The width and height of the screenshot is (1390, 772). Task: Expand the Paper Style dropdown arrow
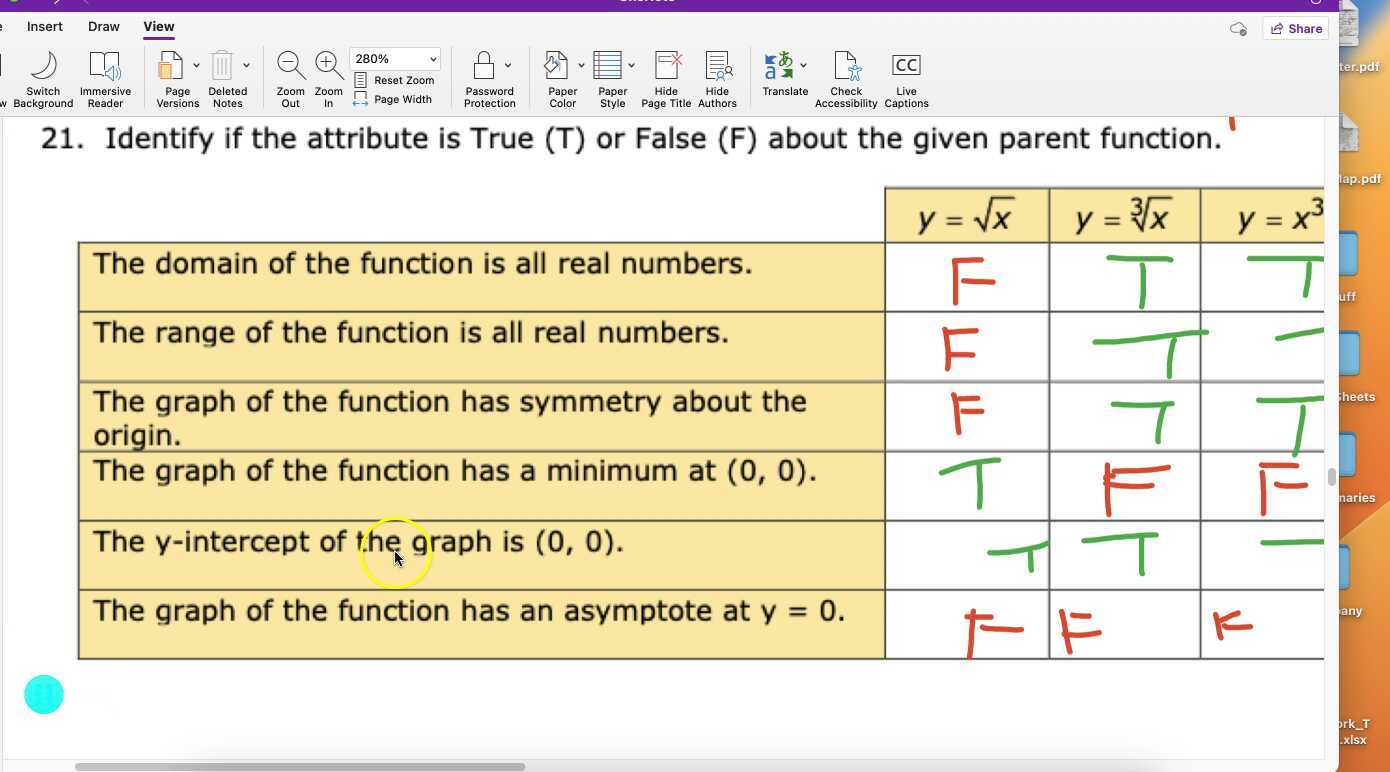pyautogui.click(x=631, y=65)
